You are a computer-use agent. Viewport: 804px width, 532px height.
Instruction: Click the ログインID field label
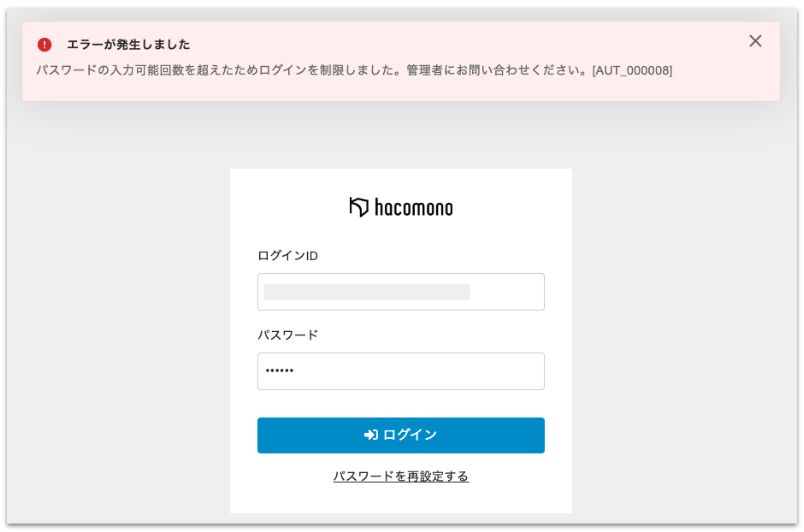[x=287, y=256]
